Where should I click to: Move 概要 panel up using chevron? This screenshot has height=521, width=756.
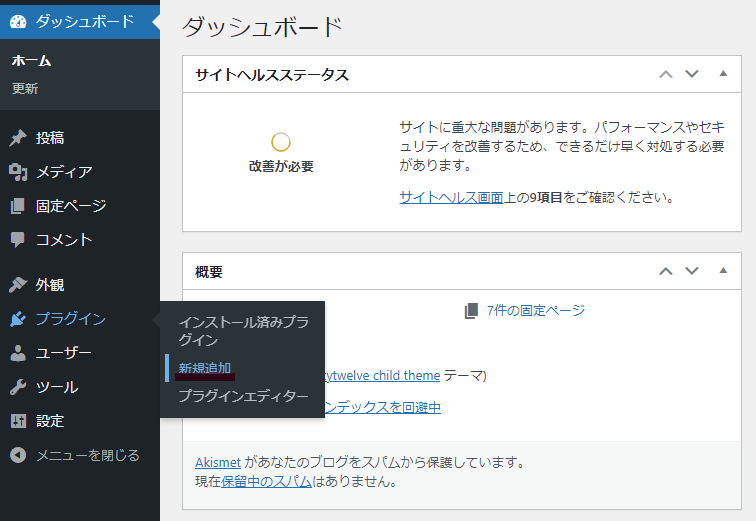(665, 271)
